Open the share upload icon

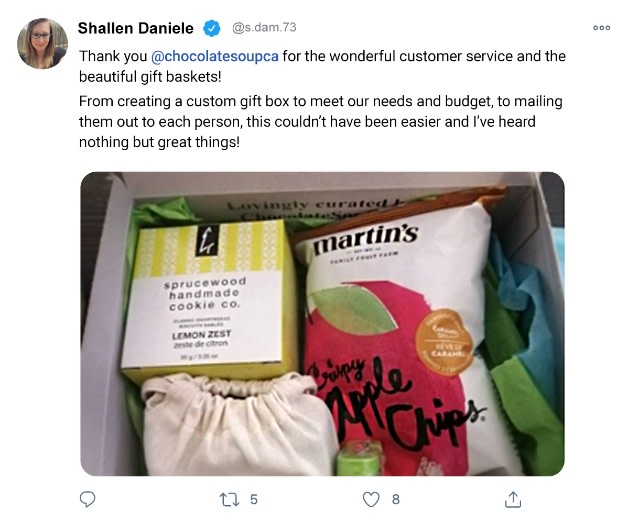coord(513,499)
